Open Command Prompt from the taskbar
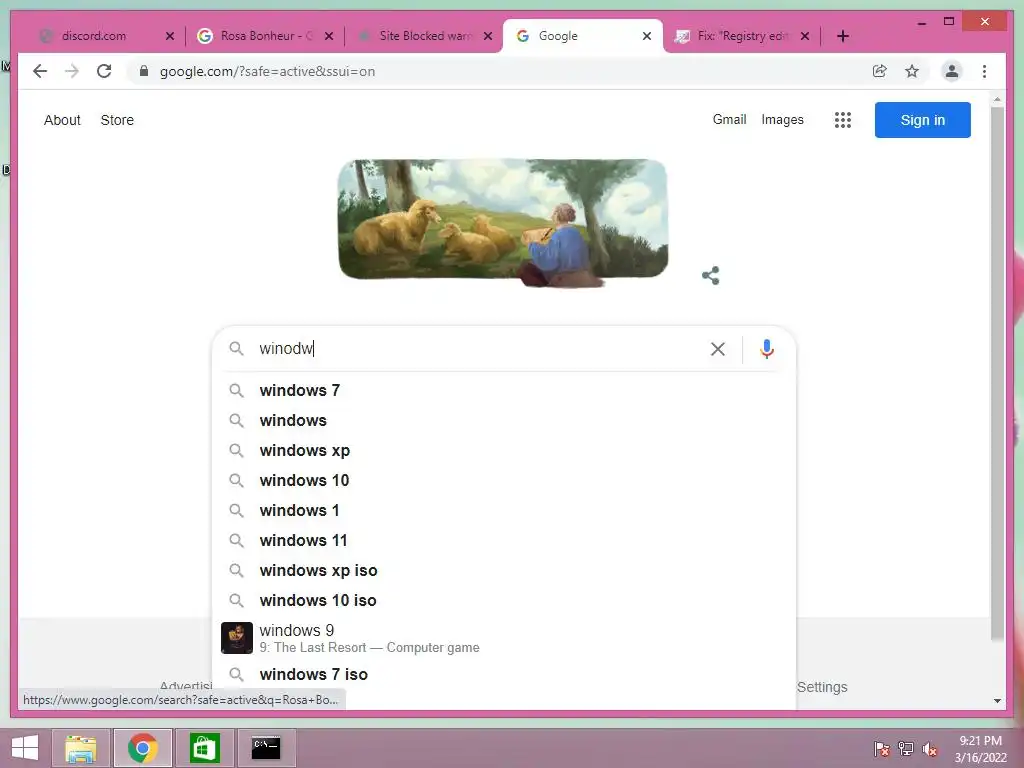 pyautogui.click(x=266, y=748)
